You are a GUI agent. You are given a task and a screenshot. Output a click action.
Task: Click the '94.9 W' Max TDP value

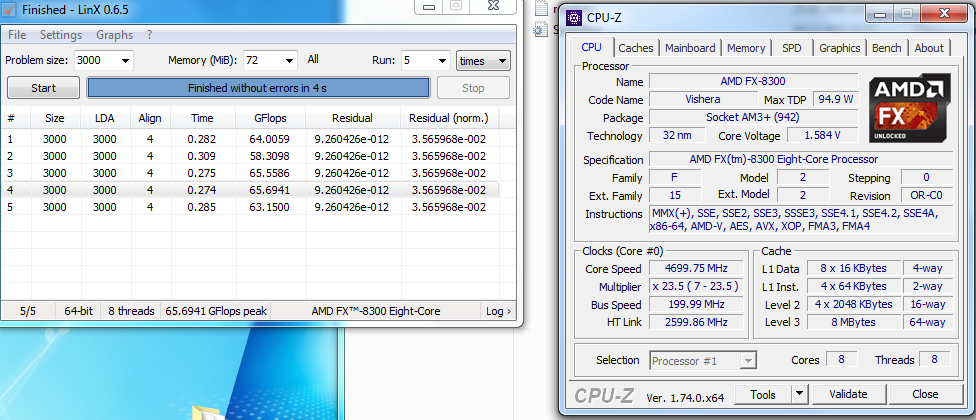(835, 99)
